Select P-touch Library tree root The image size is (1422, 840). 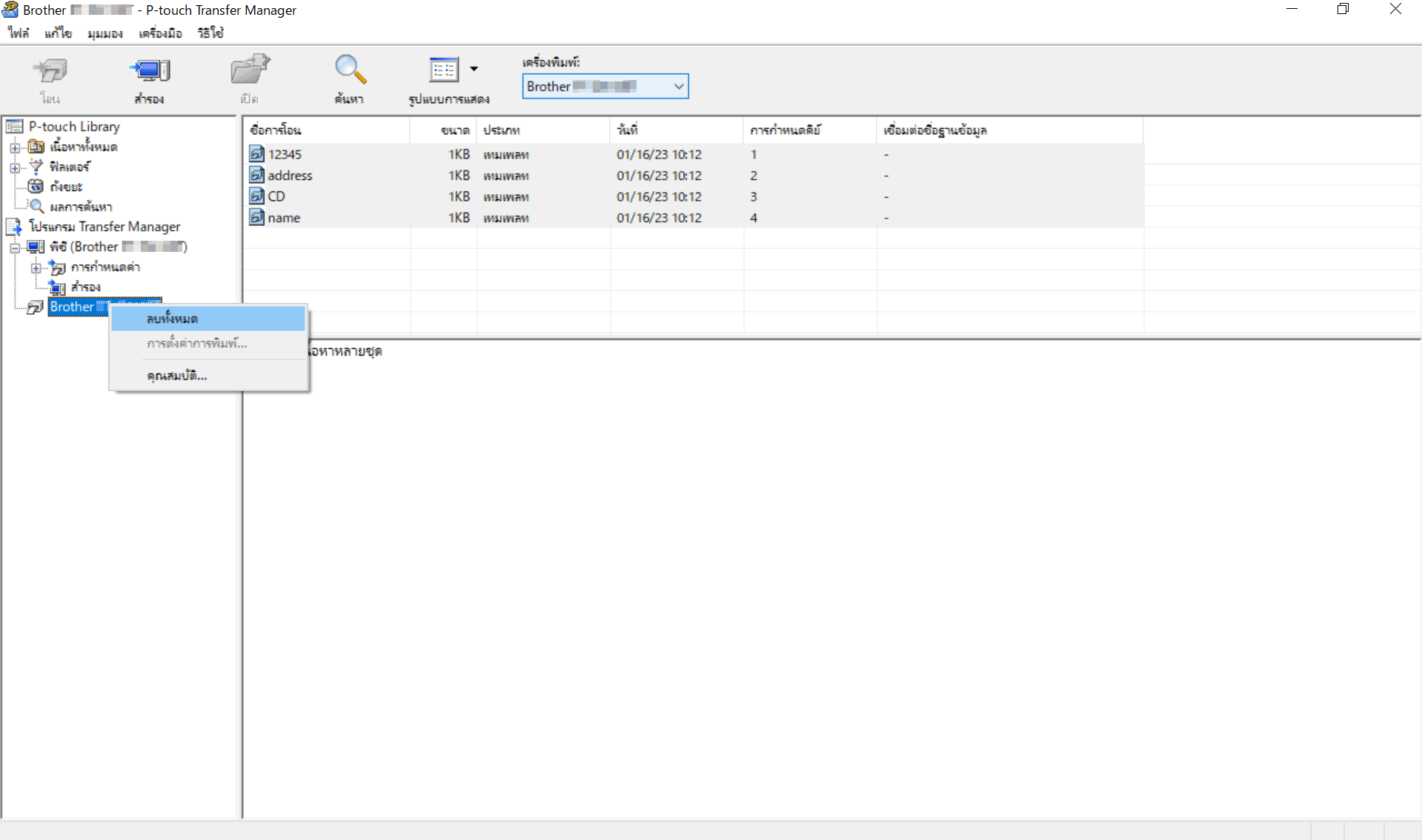74,127
